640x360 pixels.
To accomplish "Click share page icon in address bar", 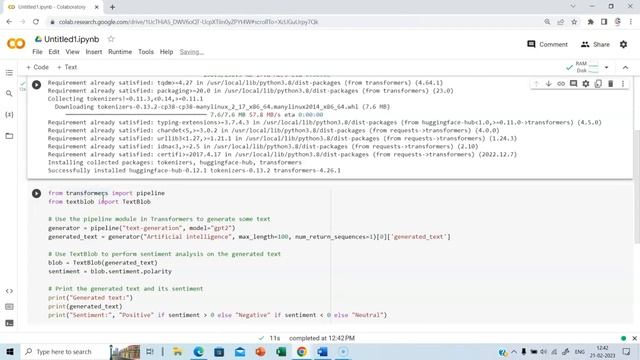I will (560, 22).
